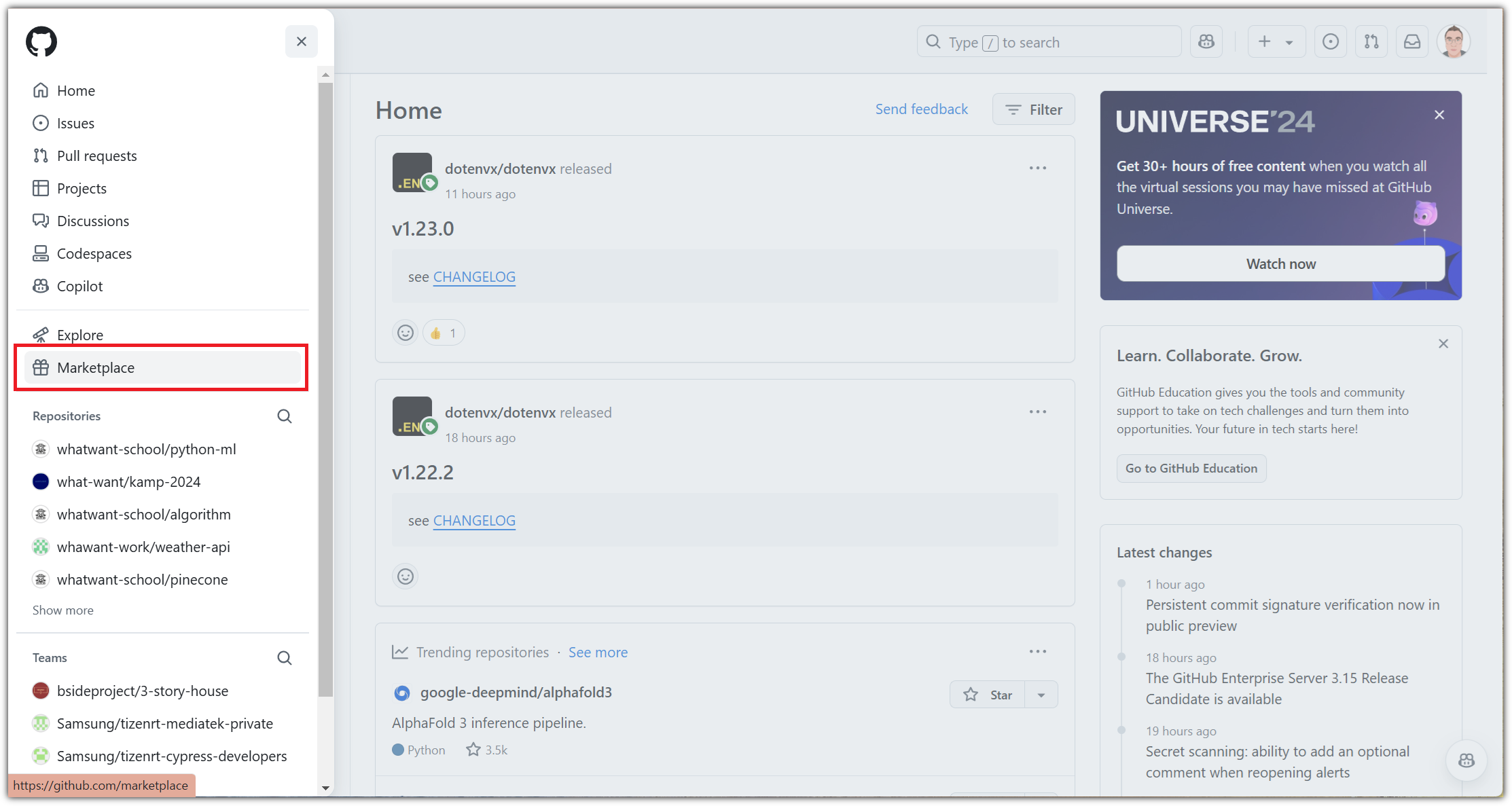Open Marketplace in the sidebar

(96, 367)
